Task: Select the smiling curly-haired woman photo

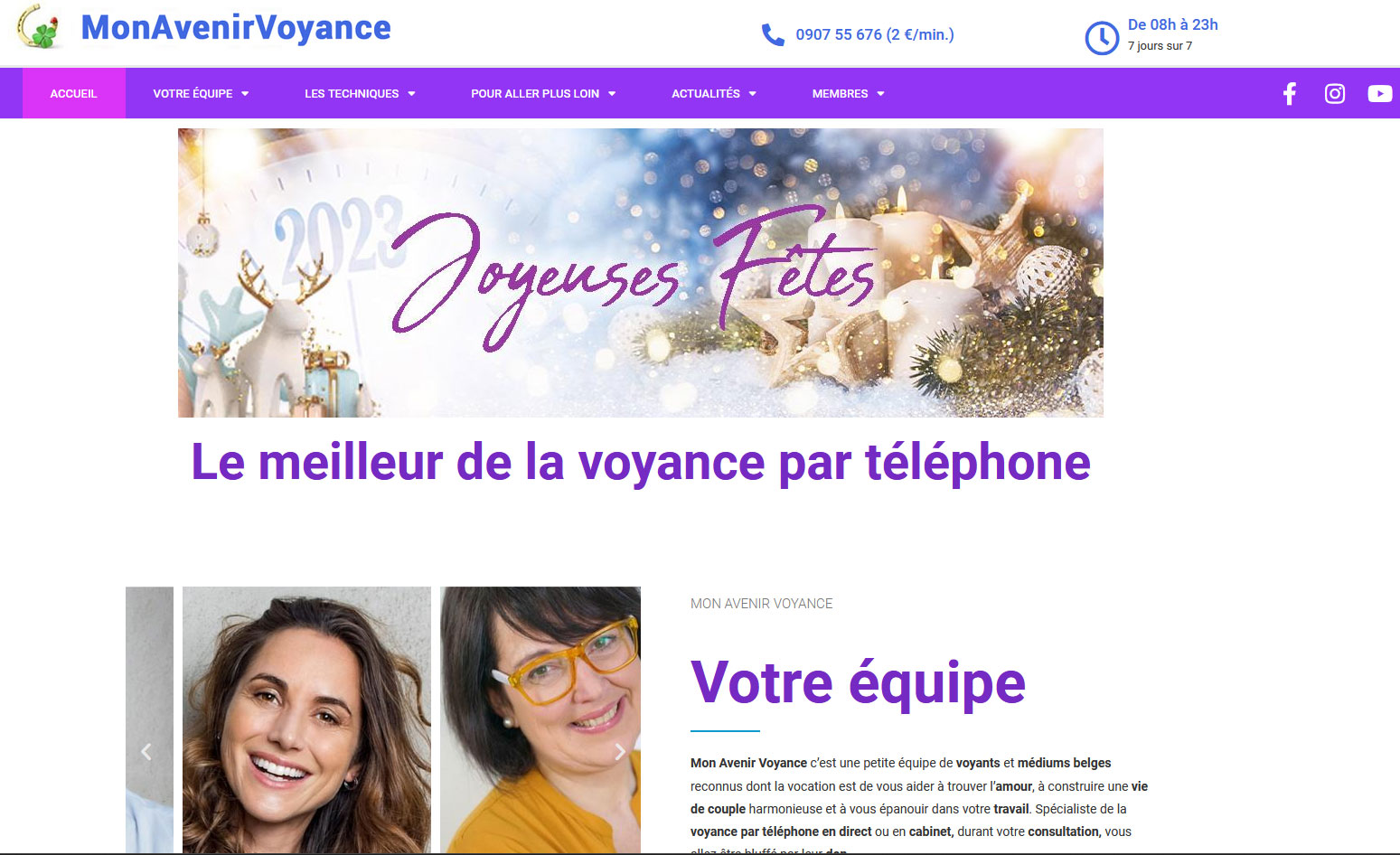Action: tap(306, 719)
